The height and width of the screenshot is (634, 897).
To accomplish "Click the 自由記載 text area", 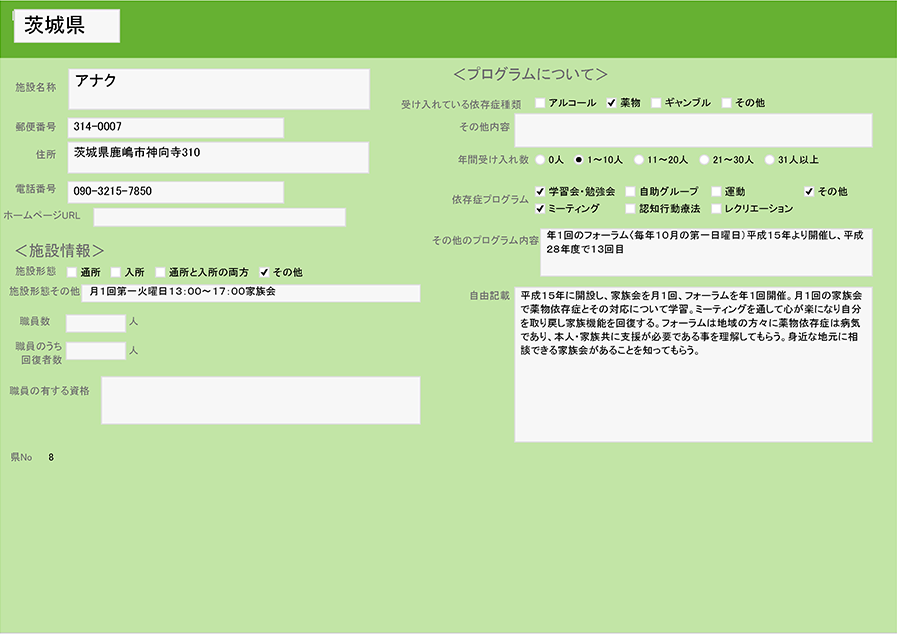I will (x=693, y=365).
